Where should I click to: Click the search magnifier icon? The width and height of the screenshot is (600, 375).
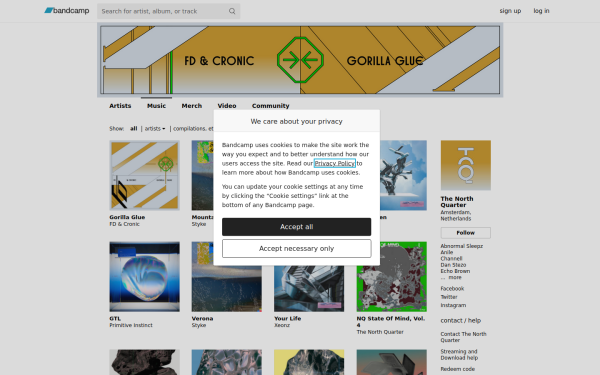(x=232, y=11)
